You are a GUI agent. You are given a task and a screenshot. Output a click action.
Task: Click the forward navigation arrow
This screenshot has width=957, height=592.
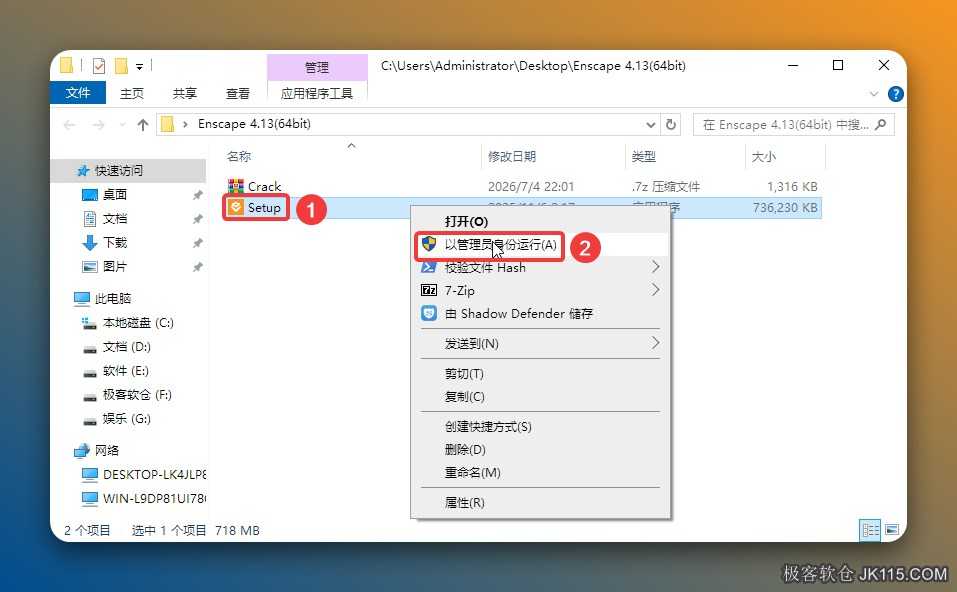[x=98, y=125]
